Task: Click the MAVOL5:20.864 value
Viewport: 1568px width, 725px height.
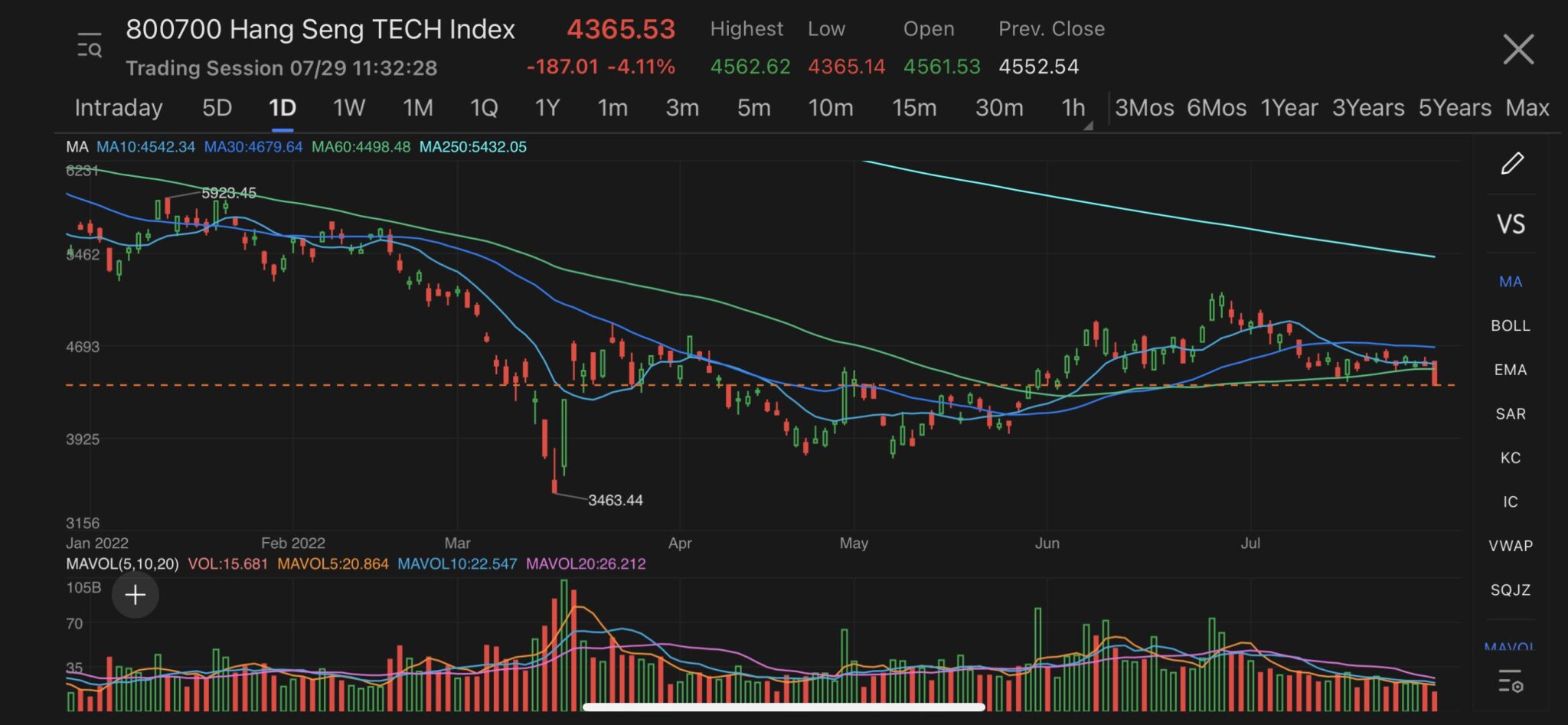Action: (x=333, y=564)
